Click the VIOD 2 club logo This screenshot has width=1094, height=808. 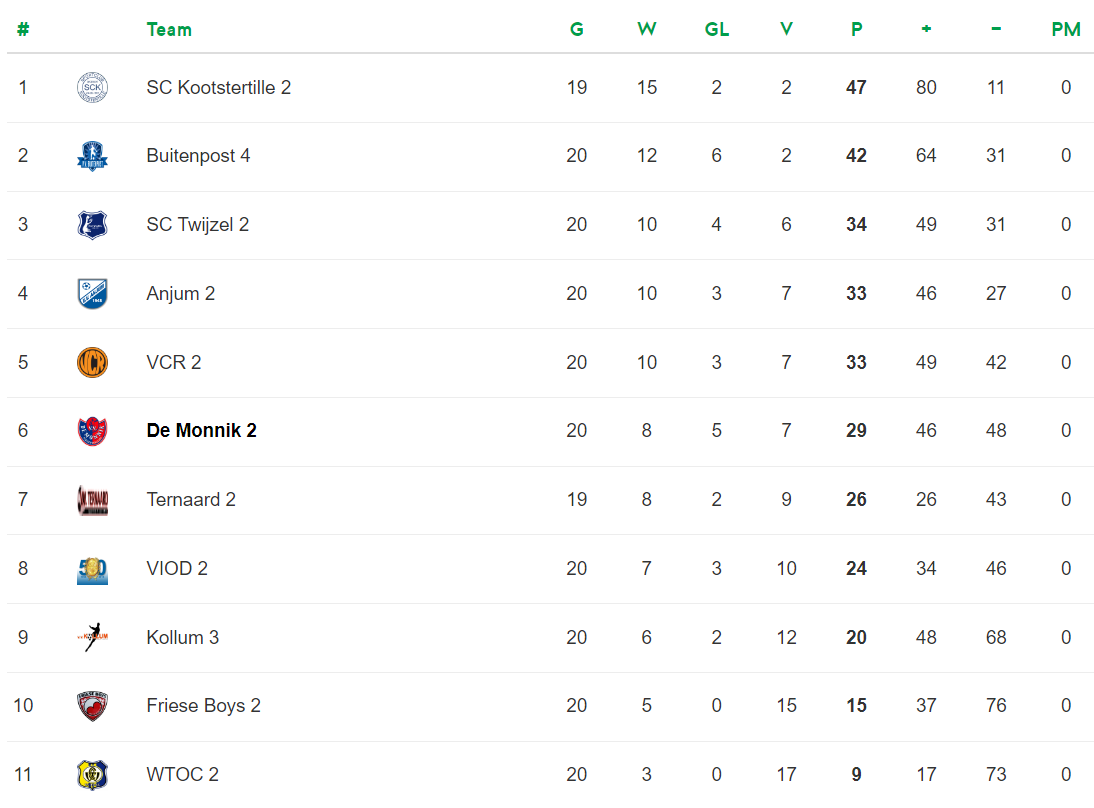point(92,569)
